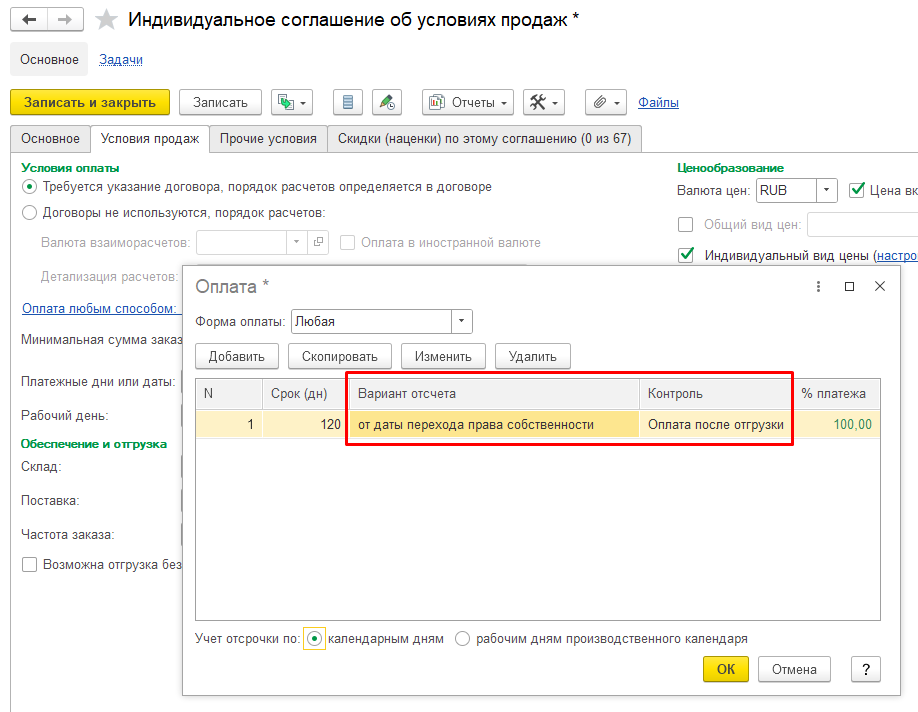
Task: Open the create-based-on icon menu
Action: (292, 102)
